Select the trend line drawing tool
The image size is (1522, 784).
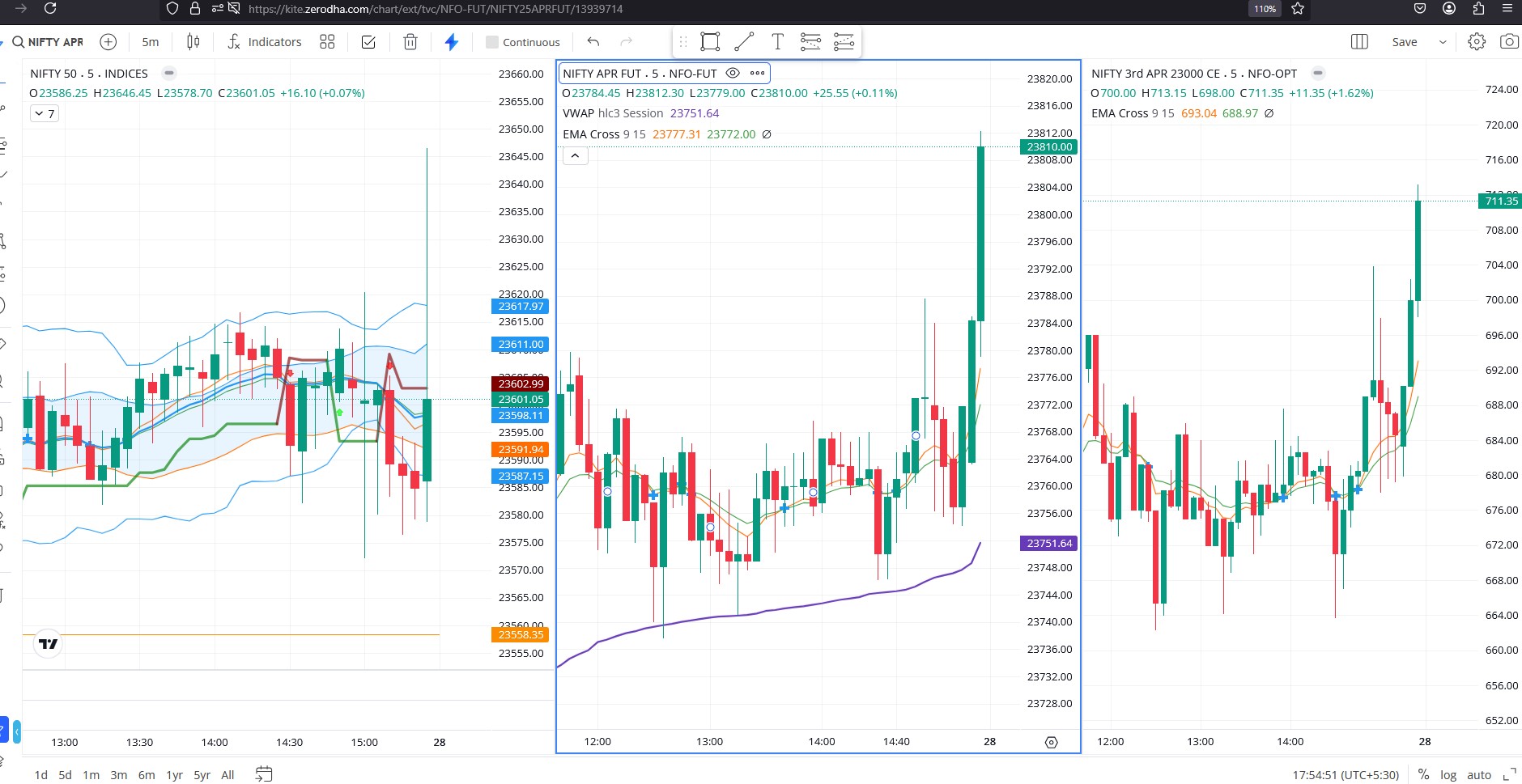744,42
